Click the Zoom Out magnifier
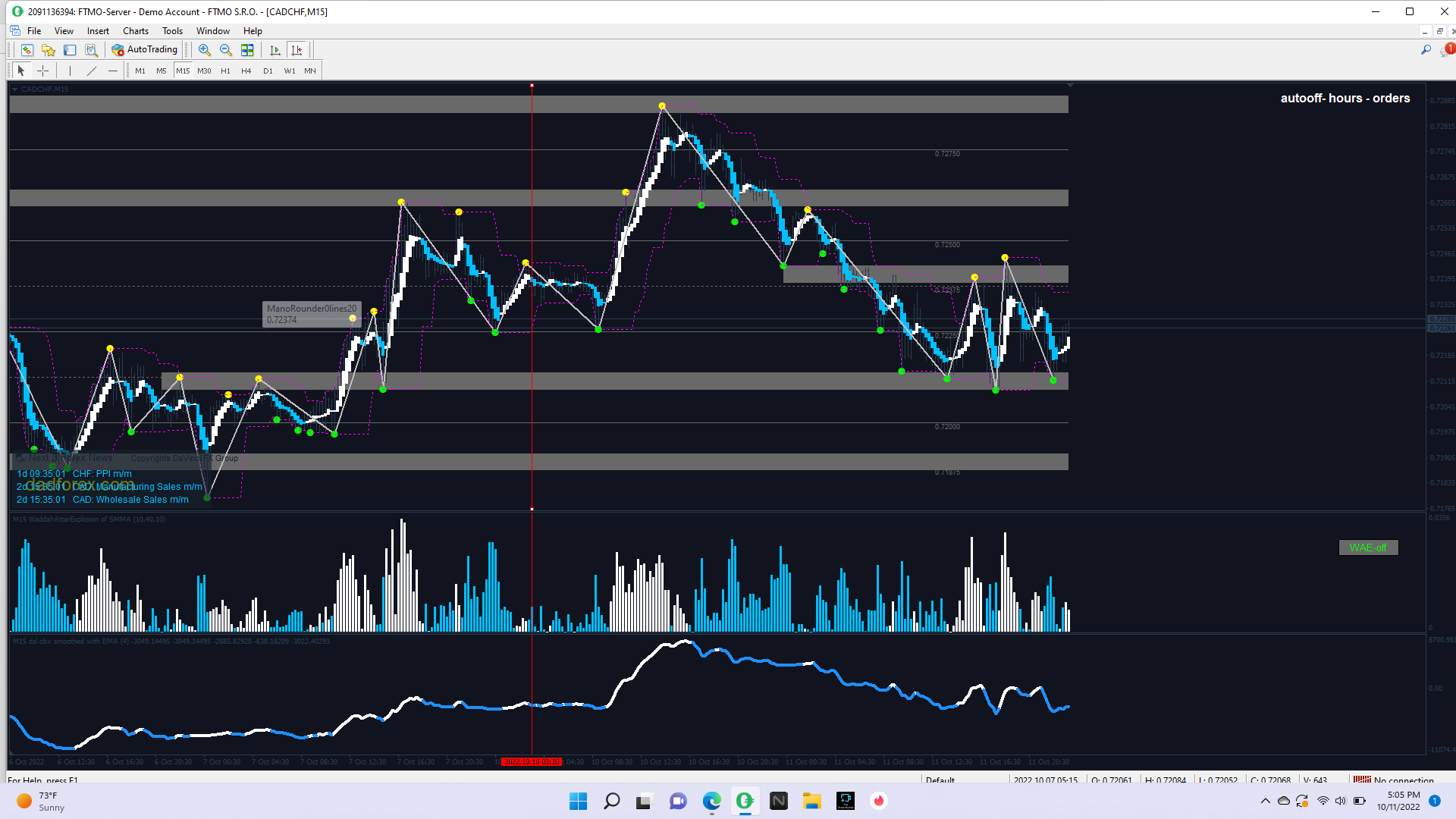This screenshot has height=819, width=1456. click(225, 50)
